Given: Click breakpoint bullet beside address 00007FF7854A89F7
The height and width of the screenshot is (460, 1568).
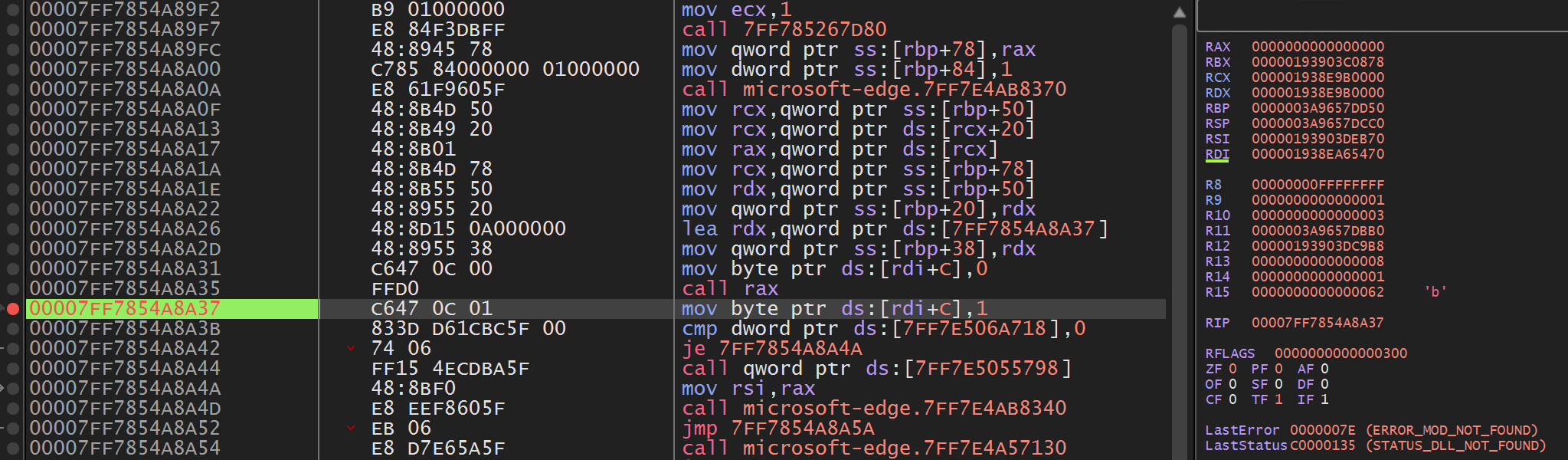Looking at the screenshot, I should click(x=13, y=30).
